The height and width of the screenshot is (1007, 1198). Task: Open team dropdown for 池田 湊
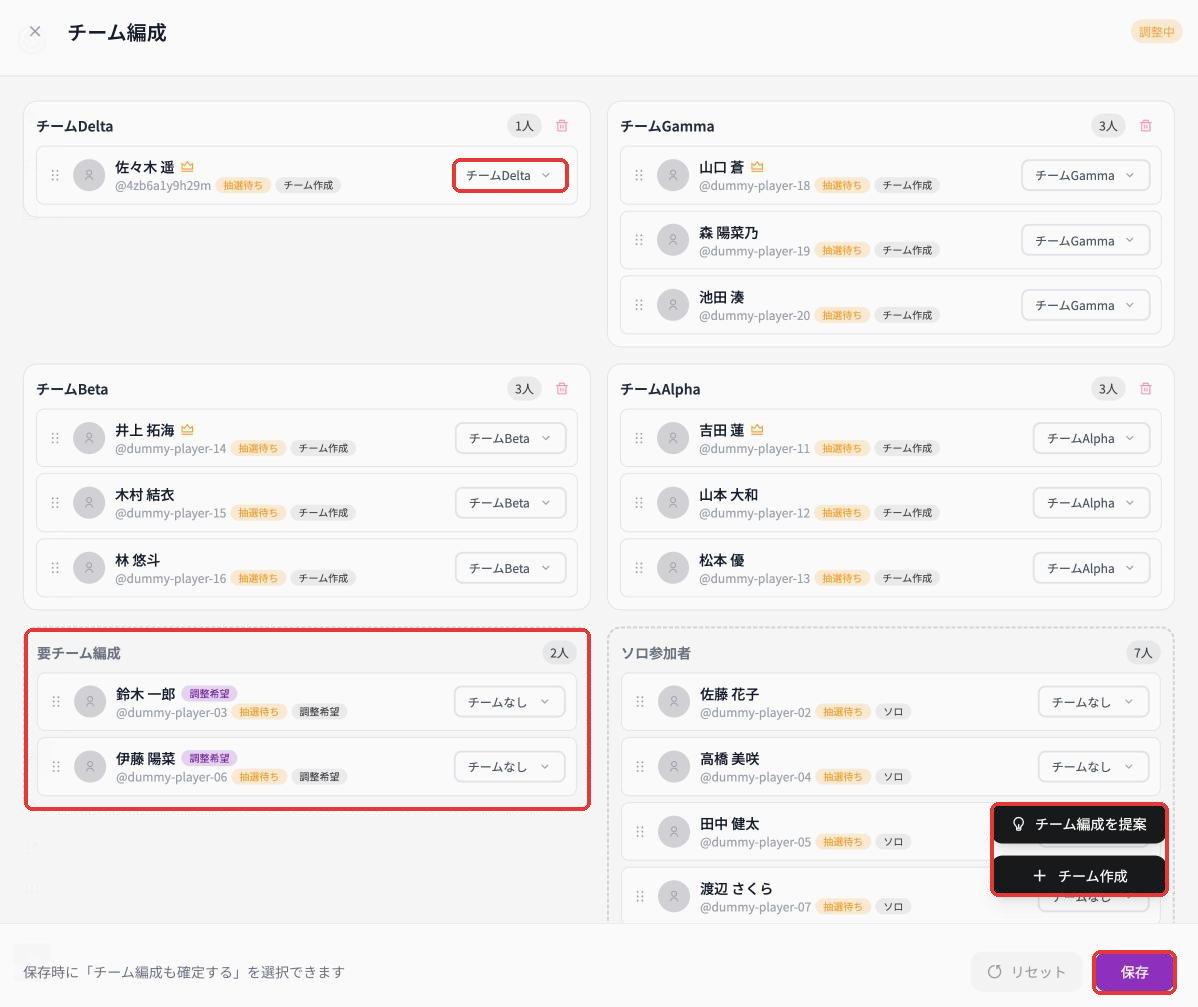1085,306
